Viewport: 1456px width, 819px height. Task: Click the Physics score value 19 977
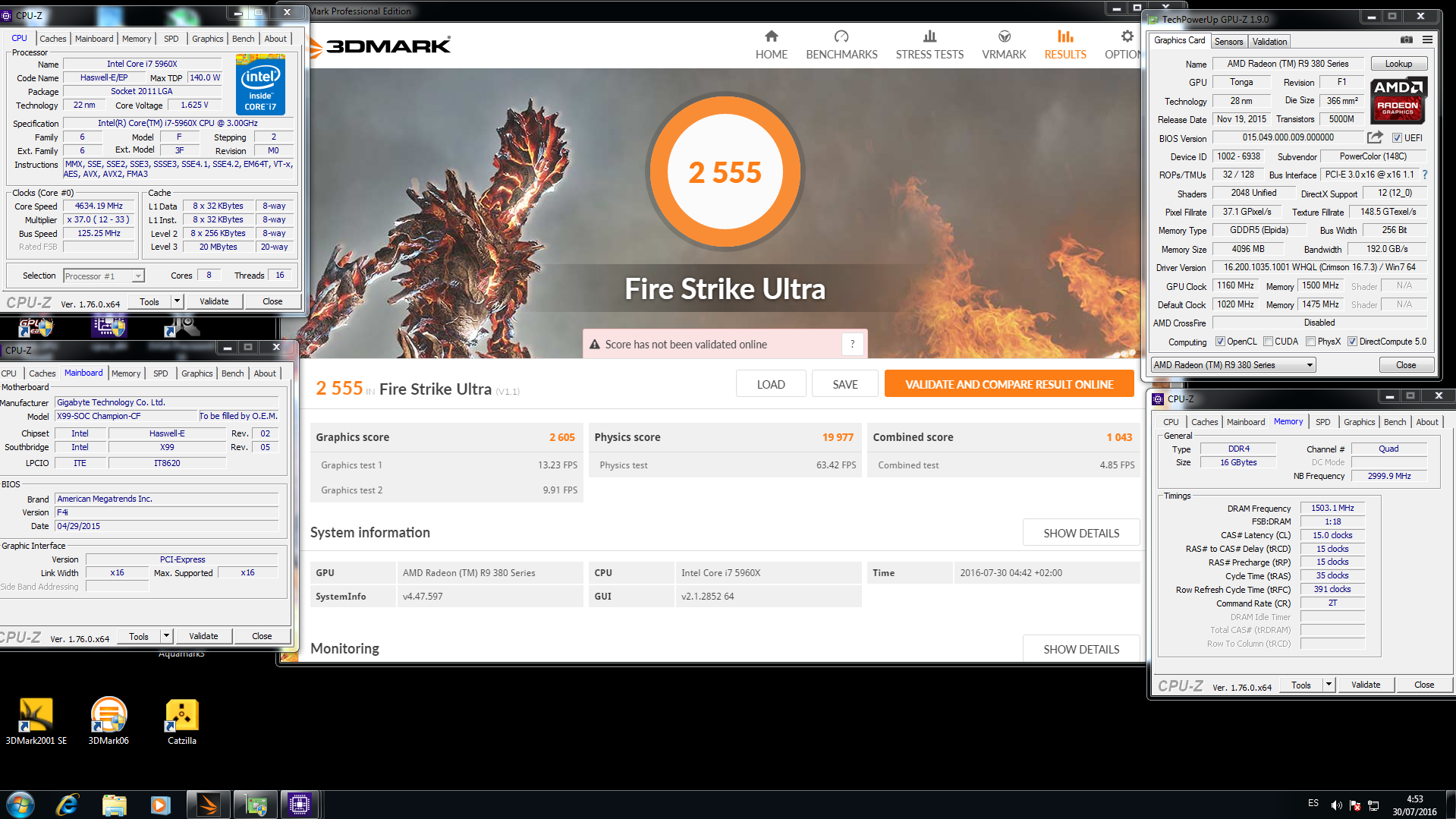(838, 437)
